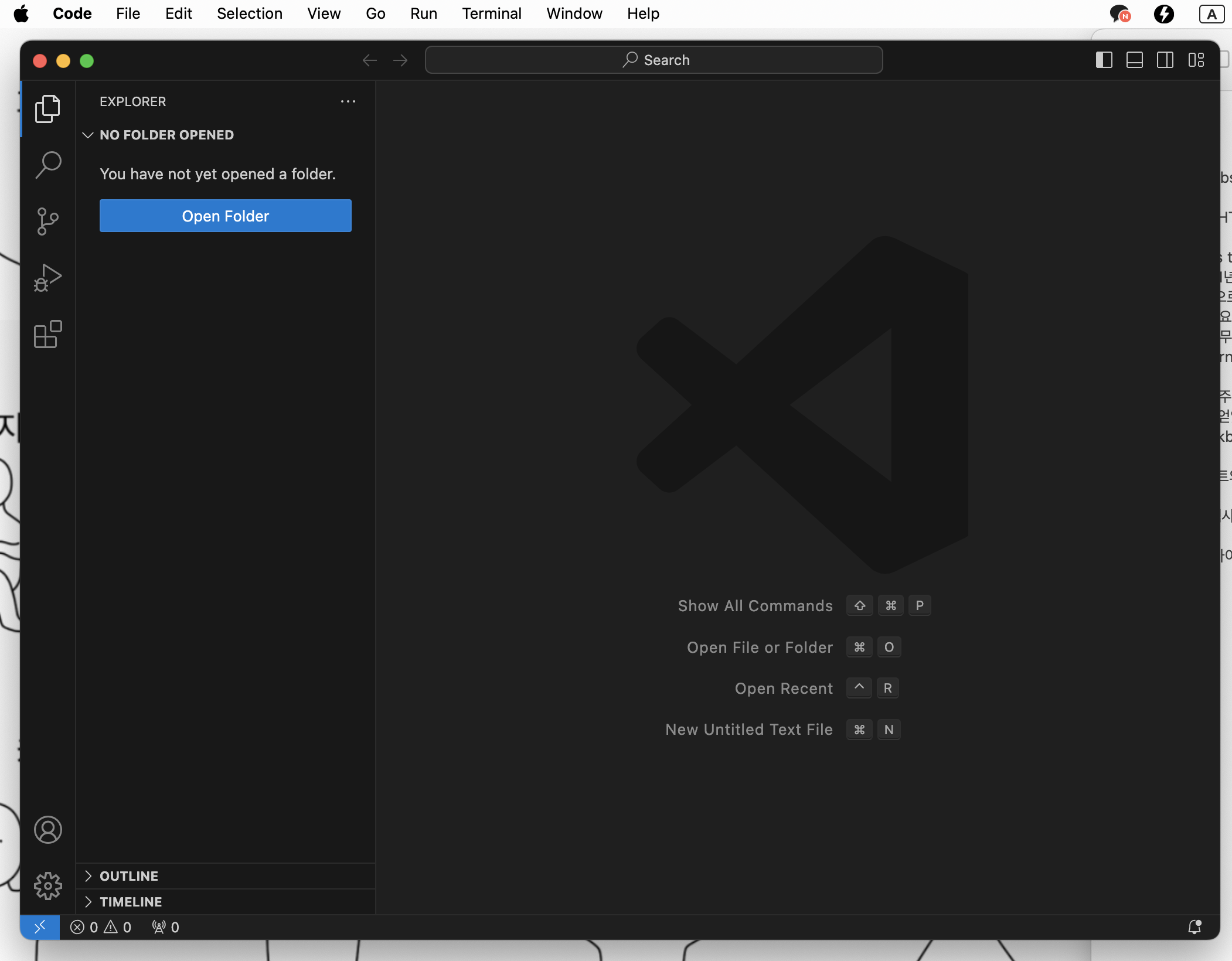The height and width of the screenshot is (961, 1232).
Task: Open the Manage gear icon
Action: pyautogui.click(x=47, y=886)
